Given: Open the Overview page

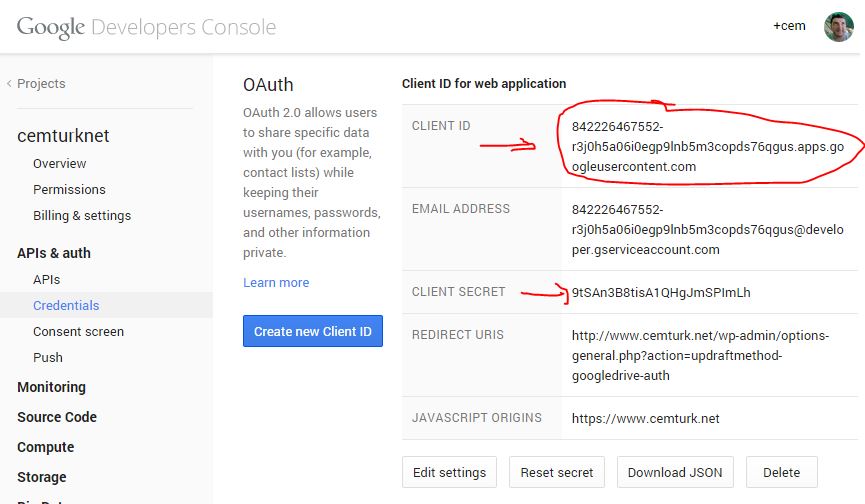Looking at the screenshot, I should tap(60, 164).
